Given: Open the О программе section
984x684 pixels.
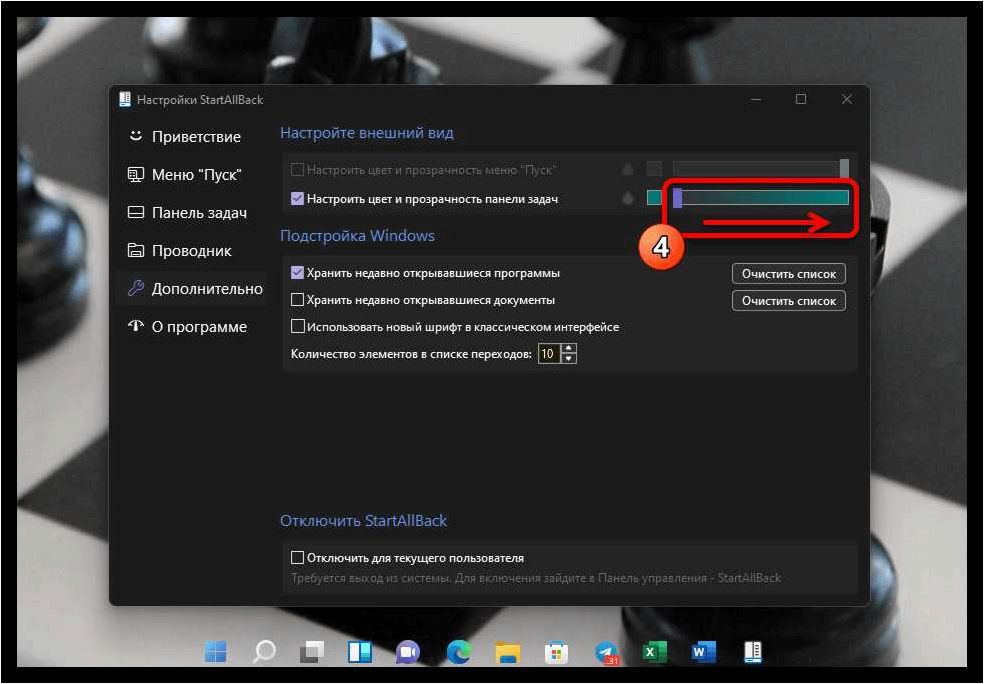Looking at the screenshot, I should tap(187, 327).
